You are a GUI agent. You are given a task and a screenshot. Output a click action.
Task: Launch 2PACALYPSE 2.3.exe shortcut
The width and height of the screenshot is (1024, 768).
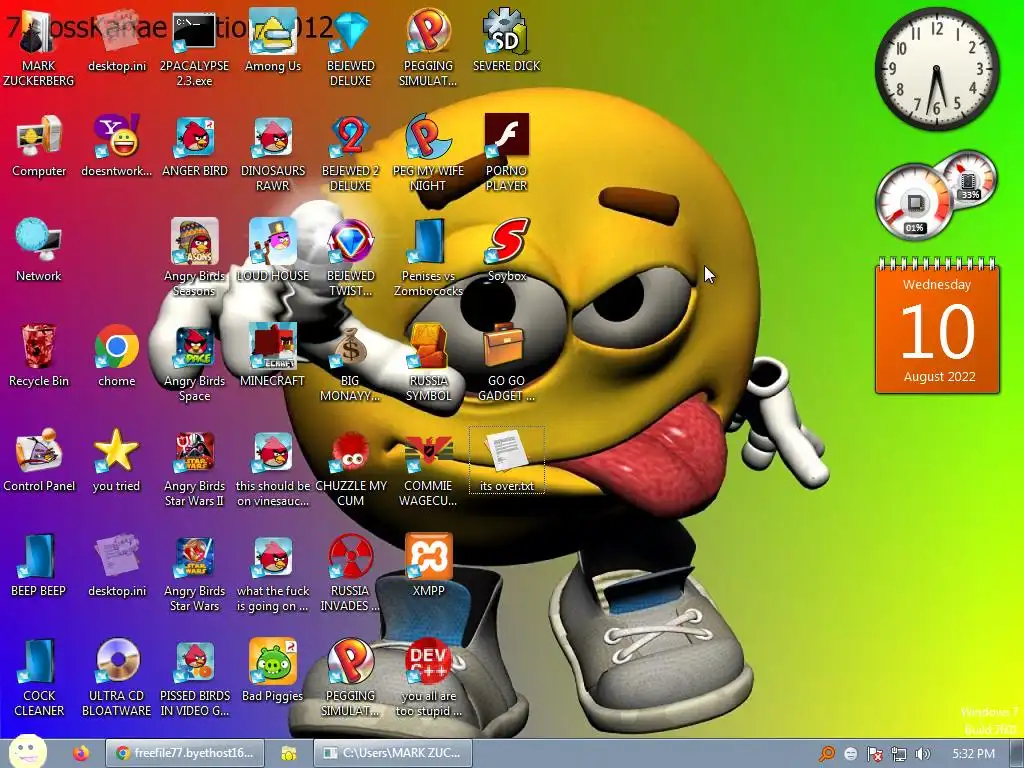194,49
